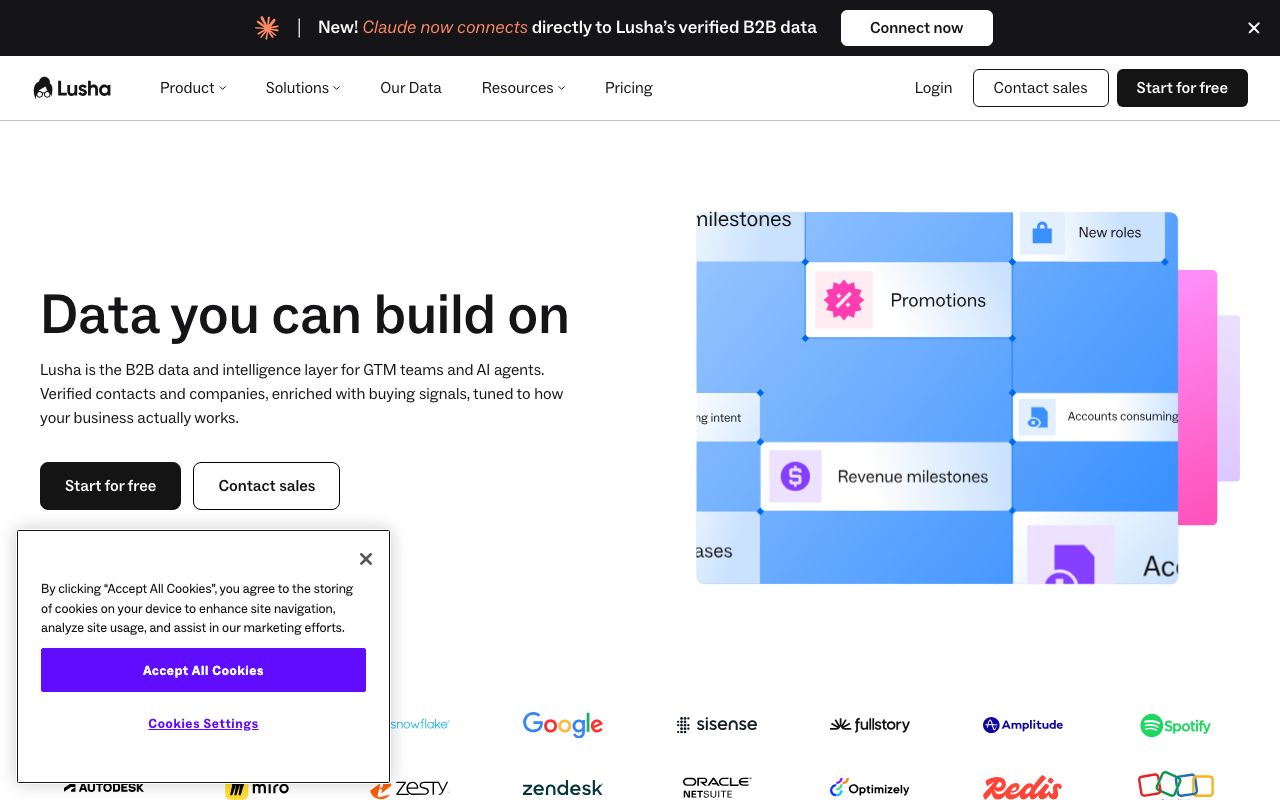Go to Pricing
Screen dimensions: 1280x800
(x=629, y=88)
